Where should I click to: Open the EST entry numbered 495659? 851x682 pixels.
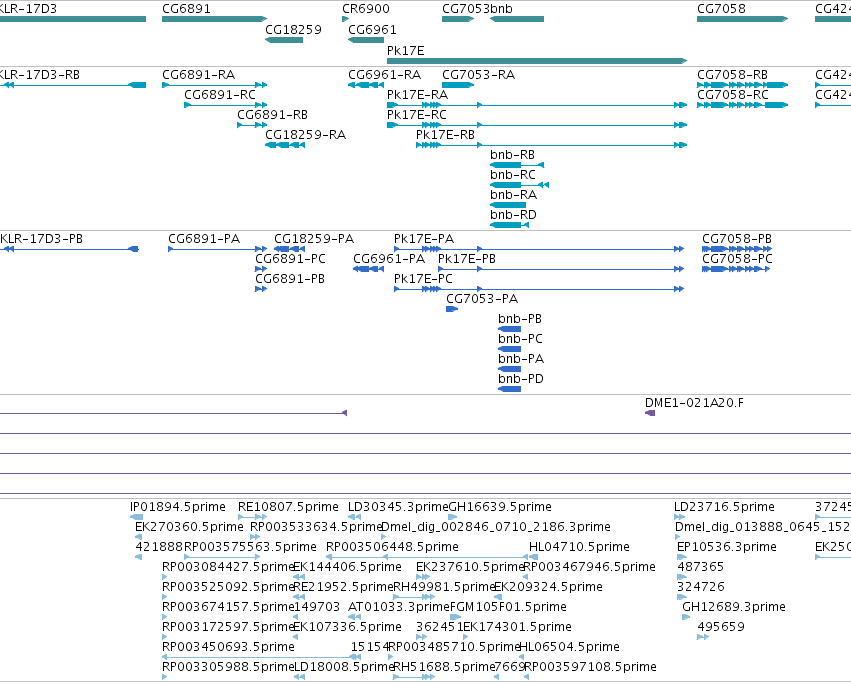pyautogui.click(x=721, y=627)
